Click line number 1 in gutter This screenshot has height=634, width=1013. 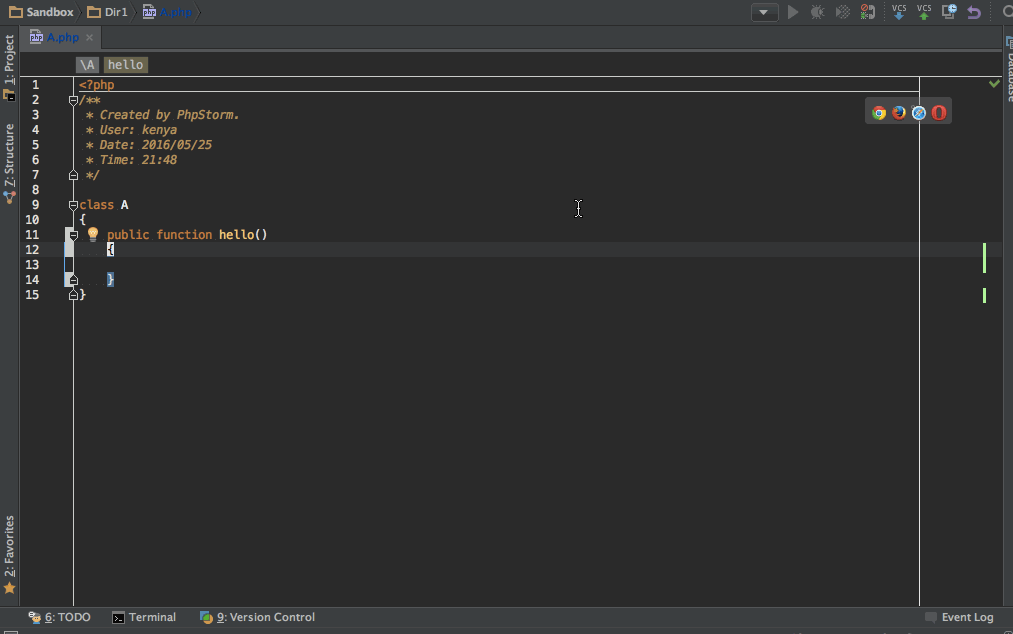[36, 85]
